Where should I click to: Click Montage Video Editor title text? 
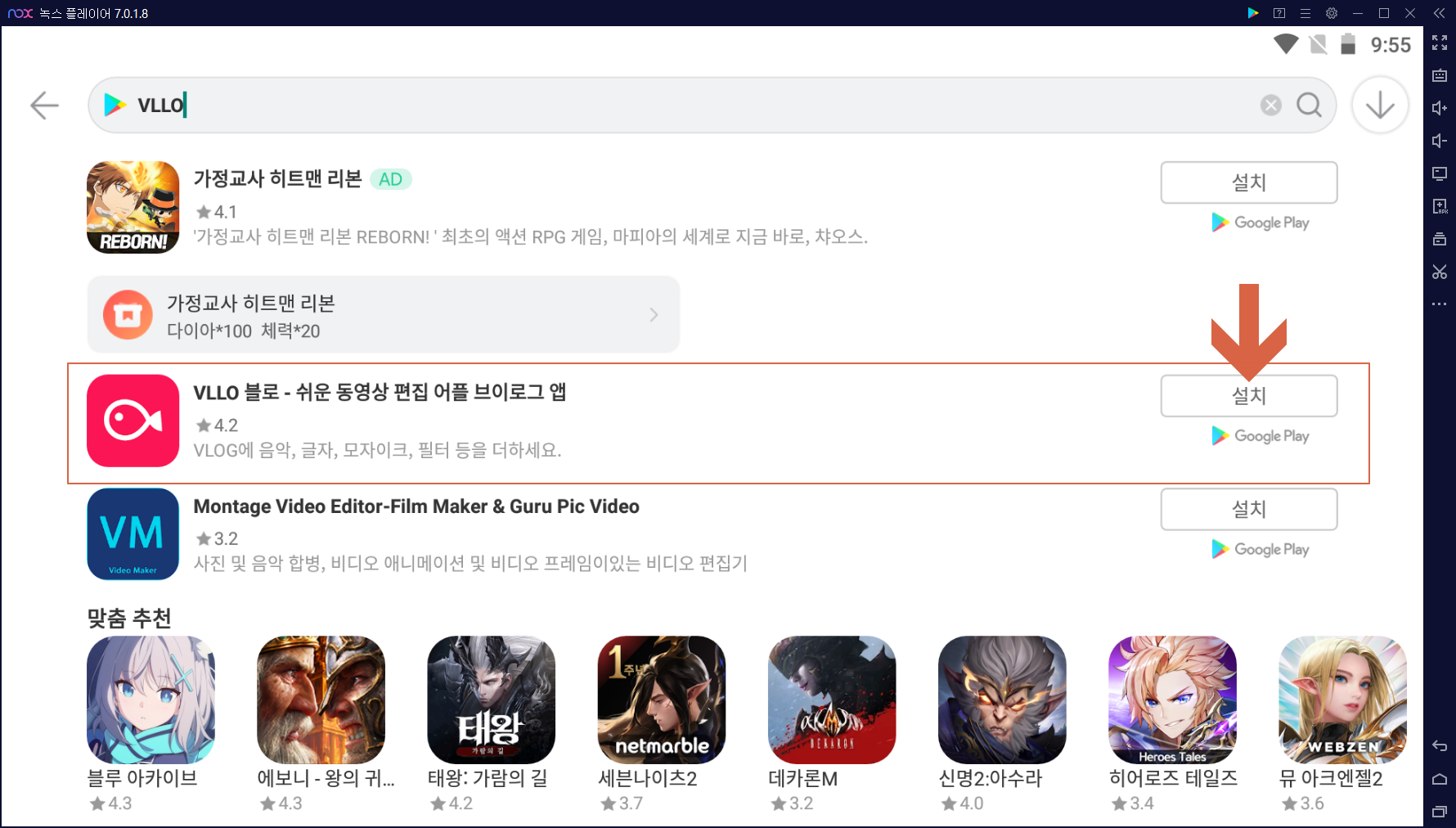tap(416, 506)
